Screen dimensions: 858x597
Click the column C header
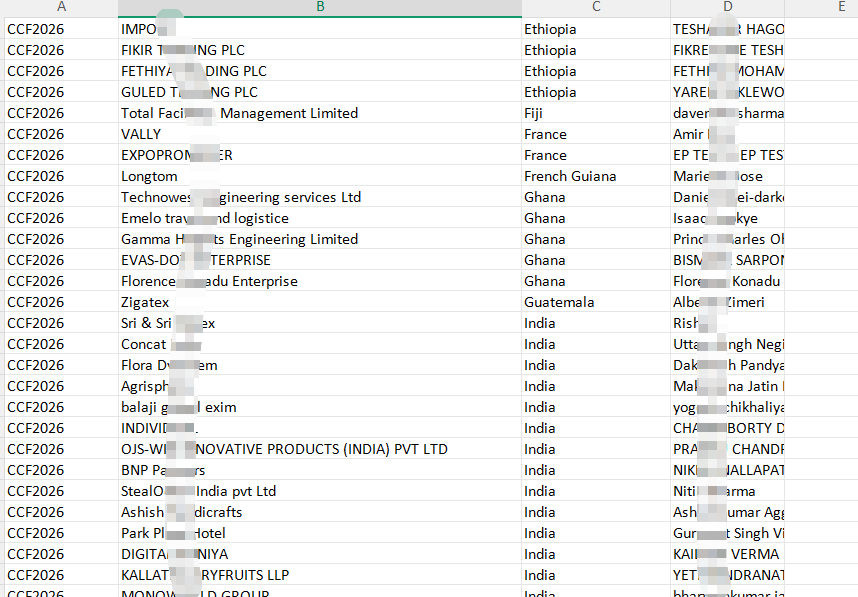click(x=596, y=7)
